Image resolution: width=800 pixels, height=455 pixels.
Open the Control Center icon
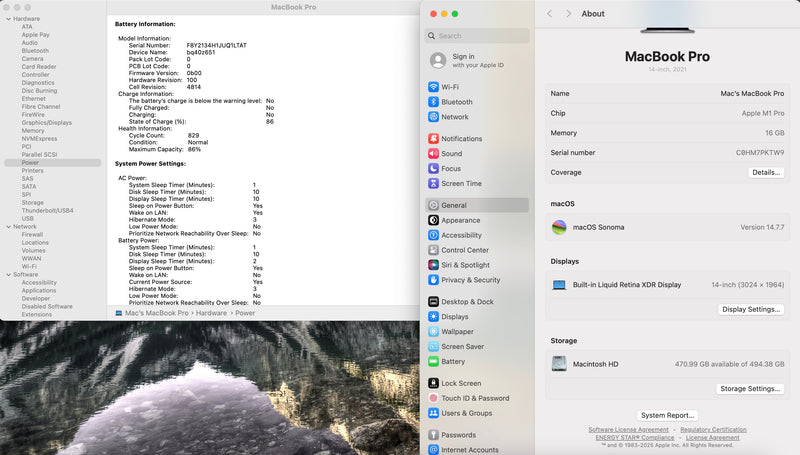[433, 250]
